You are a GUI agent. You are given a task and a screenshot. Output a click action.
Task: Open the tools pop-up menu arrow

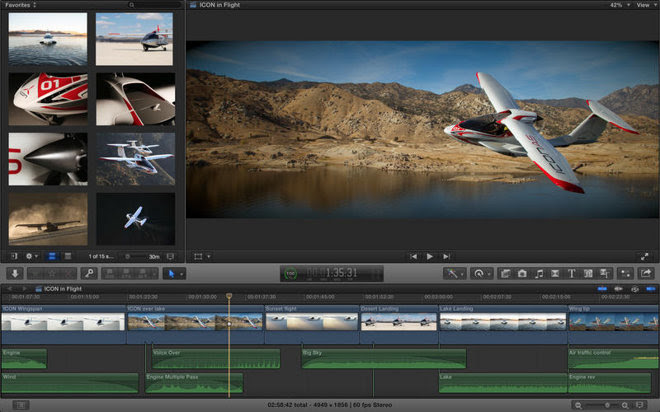tap(182, 274)
